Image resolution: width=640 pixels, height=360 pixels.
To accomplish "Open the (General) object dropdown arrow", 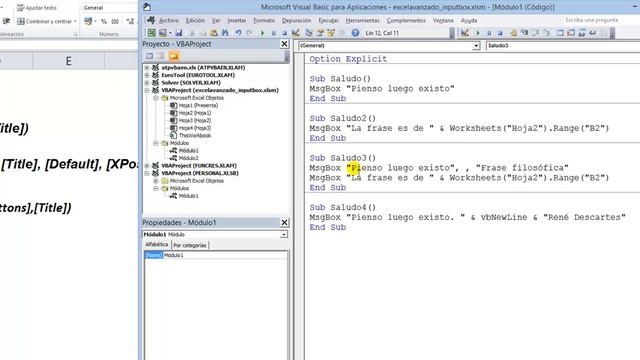I will pos(476,46).
